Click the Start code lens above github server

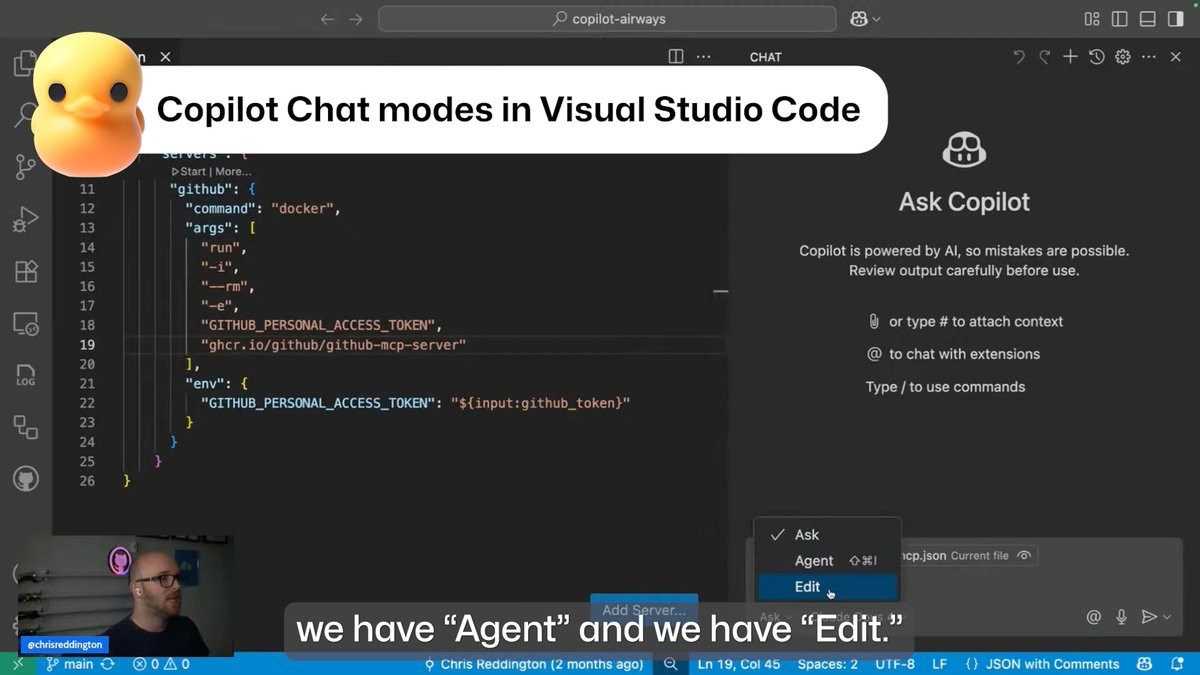pos(188,171)
